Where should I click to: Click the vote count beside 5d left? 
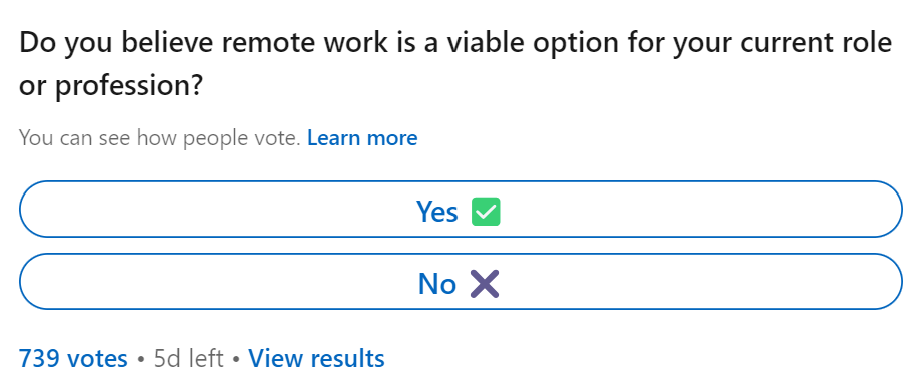pos(73,358)
